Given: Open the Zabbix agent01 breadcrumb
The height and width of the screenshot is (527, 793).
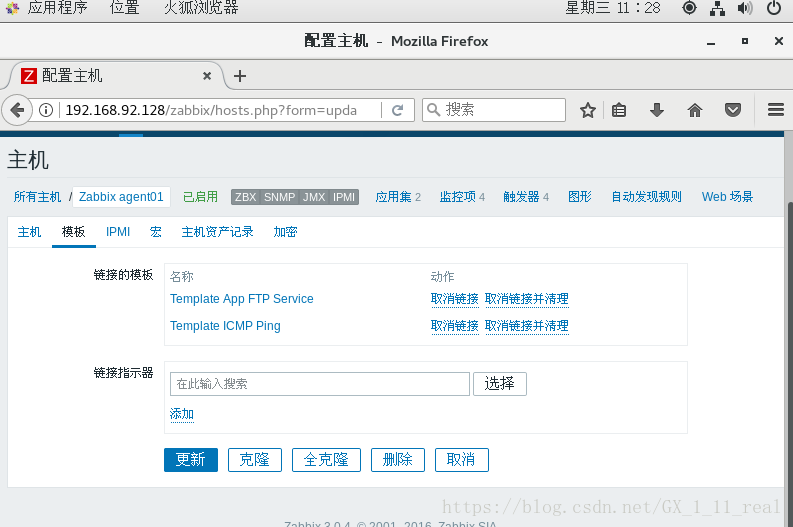Looking at the screenshot, I should (121, 197).
